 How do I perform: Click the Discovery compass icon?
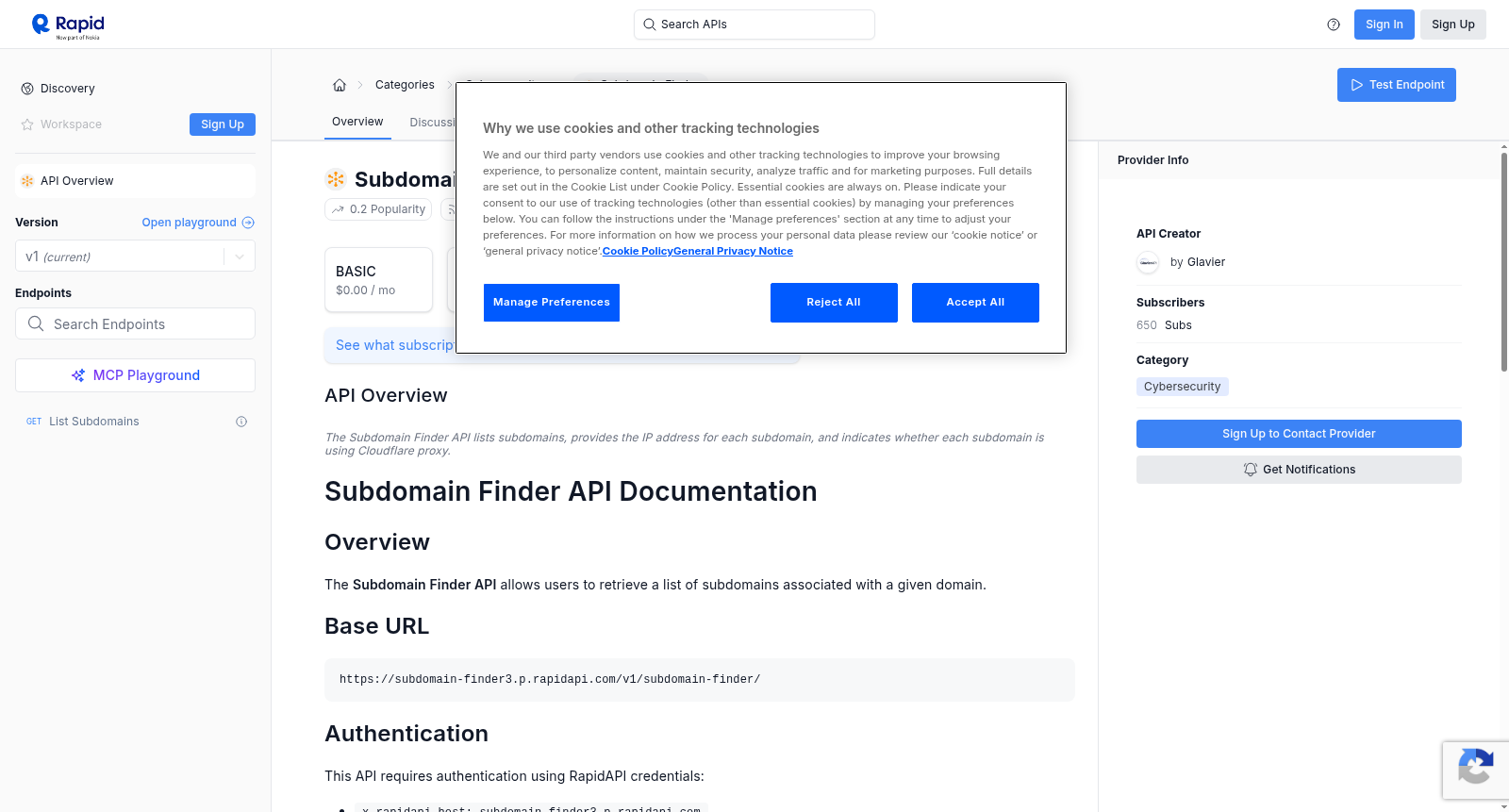(27, 89)
